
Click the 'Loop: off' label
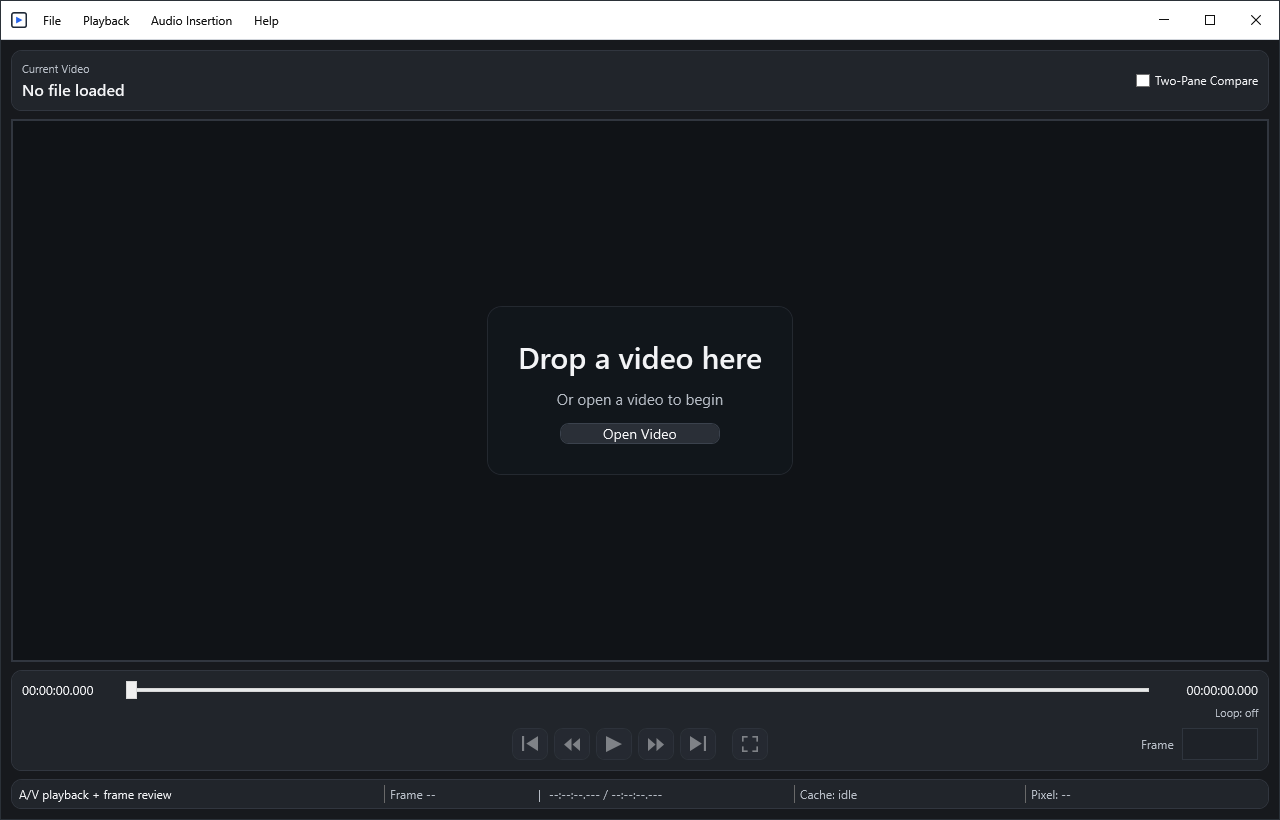click(1236, 713)
